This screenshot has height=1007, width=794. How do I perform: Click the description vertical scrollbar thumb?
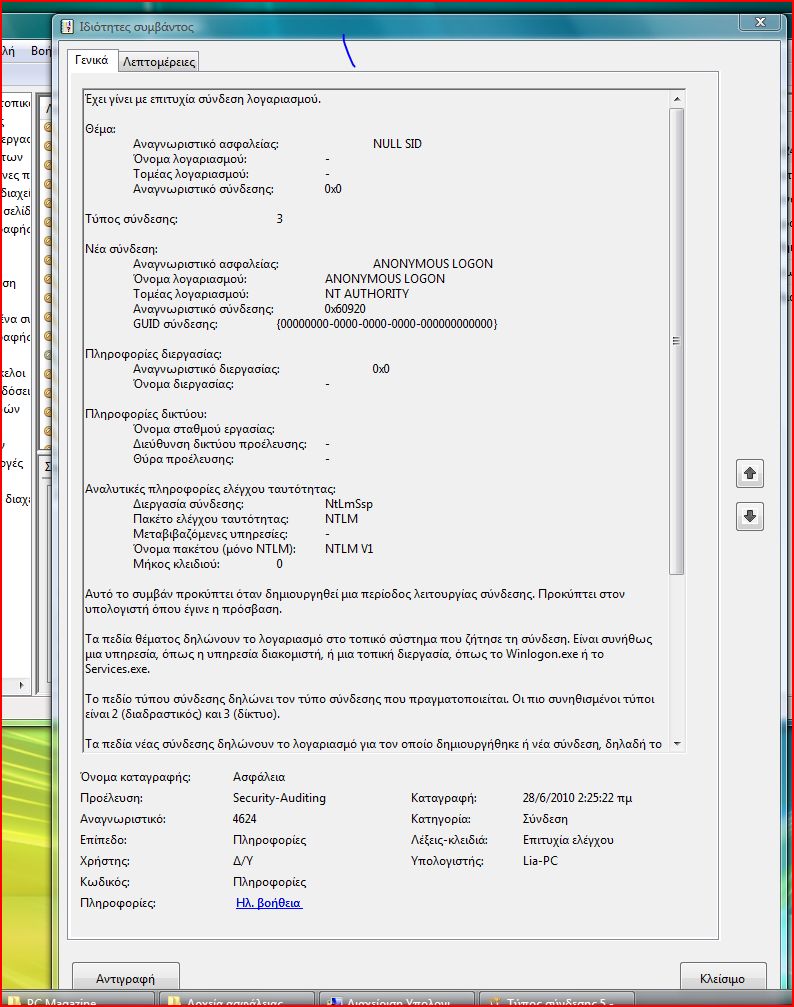[x=676, y=341]
